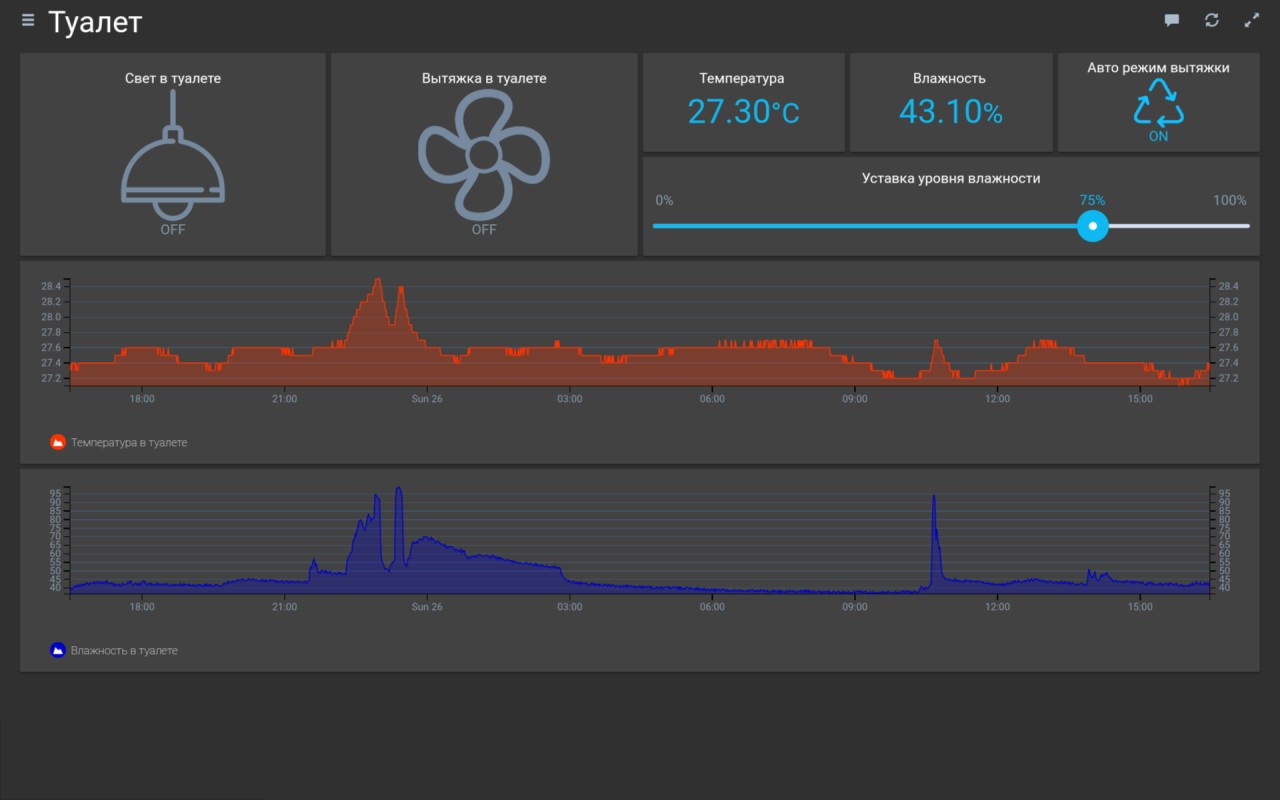Click the Влажность в туалете legend label
This screenshot has height=800, width=1280.
click(x=124, y=650)
